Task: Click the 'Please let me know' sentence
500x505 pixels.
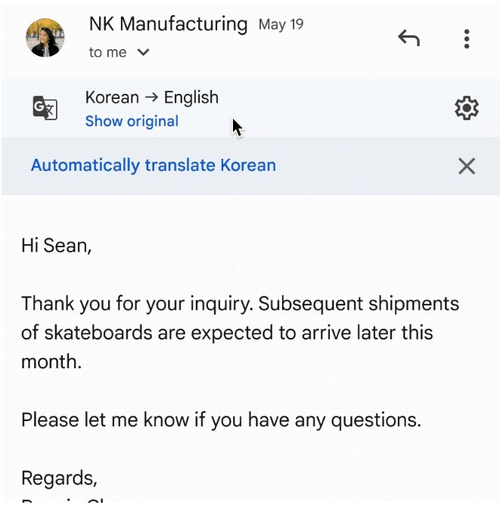Action: click(221, 420)
